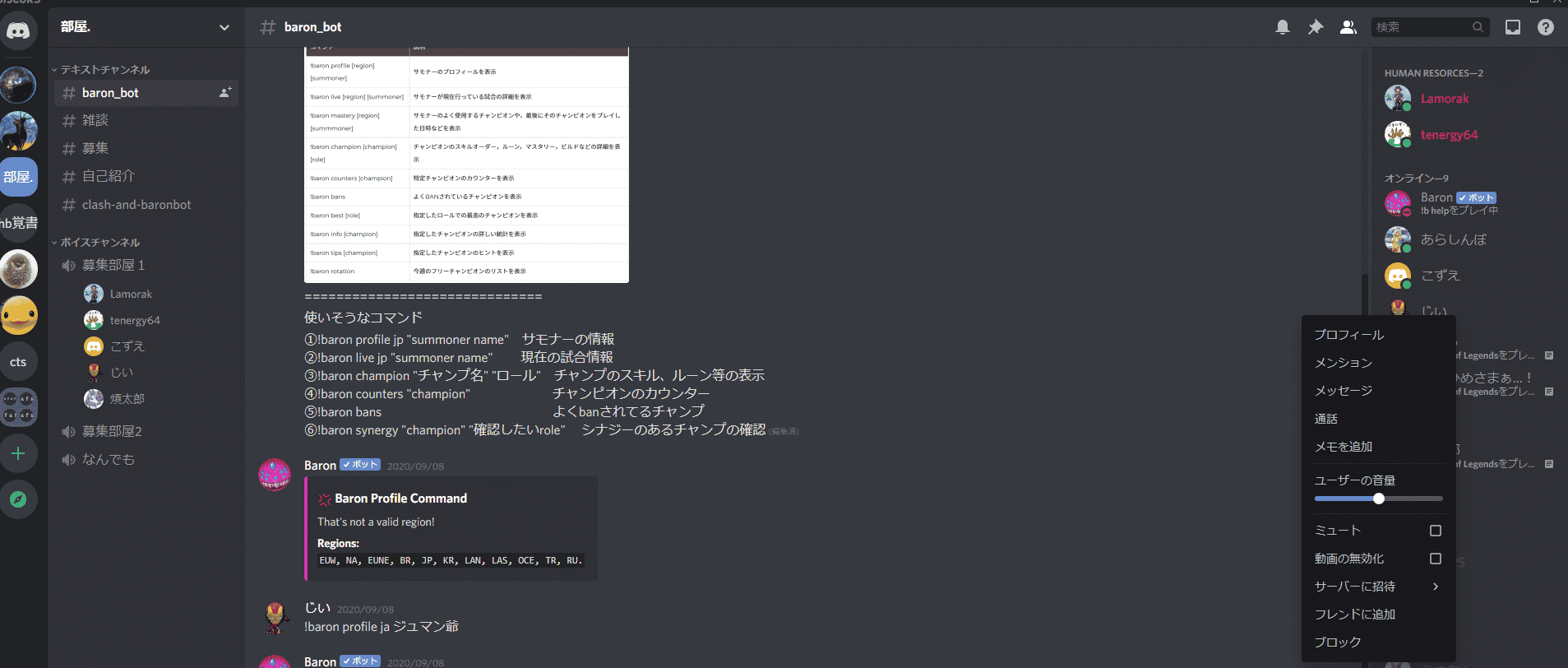Open Discord home direct messages icon
Viewport: 1568px width, 668px height.
click(x=18, y=31)
